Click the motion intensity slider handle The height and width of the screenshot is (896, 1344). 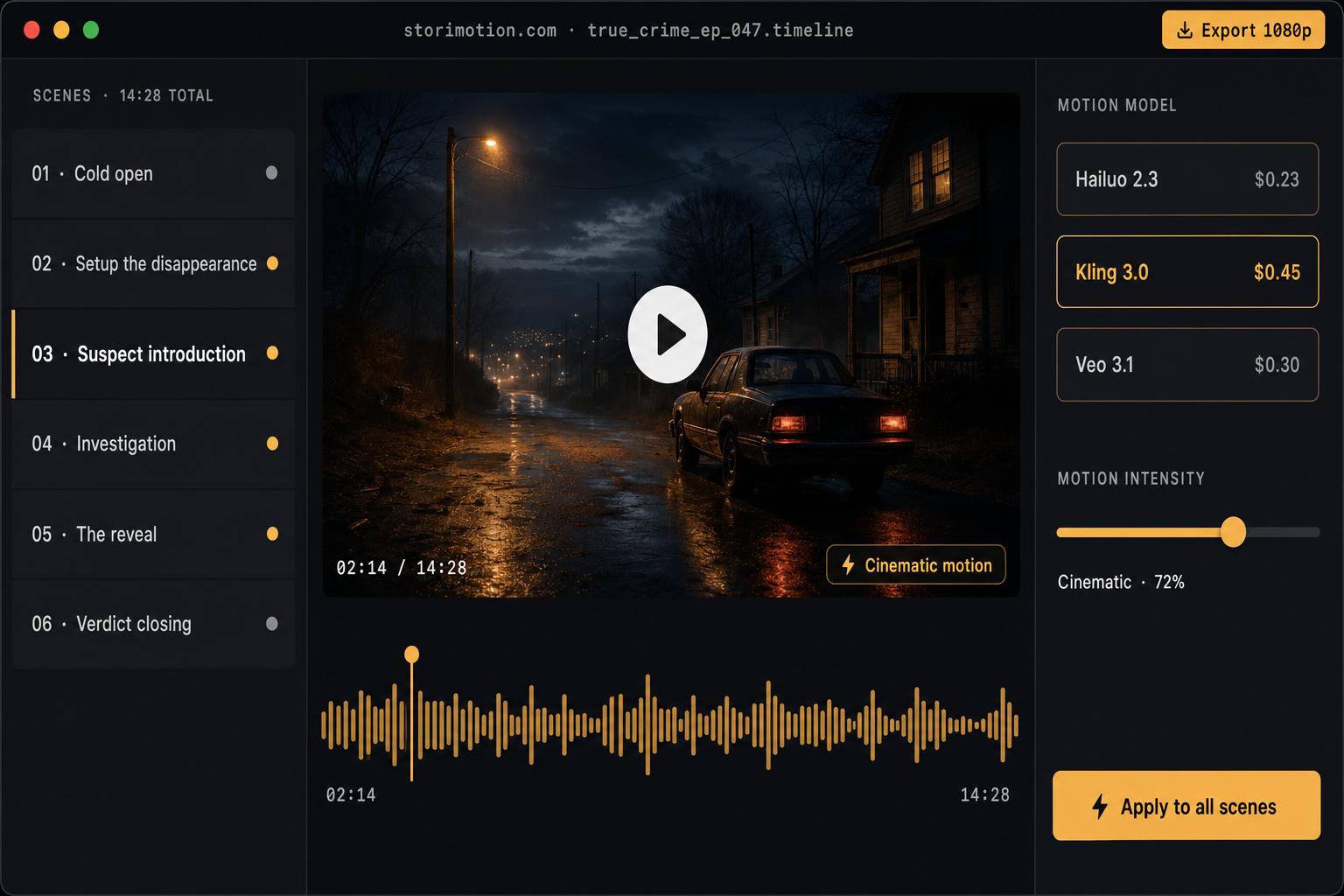click(x=1233, y=532)
